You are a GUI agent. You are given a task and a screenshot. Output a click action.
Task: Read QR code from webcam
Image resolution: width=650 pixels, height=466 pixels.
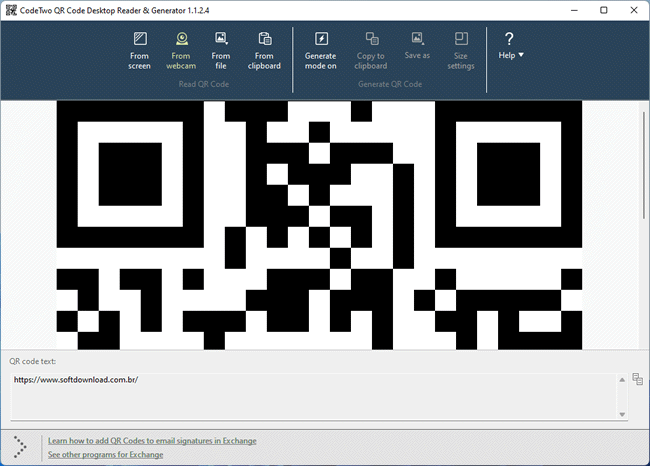click(181, 40)
